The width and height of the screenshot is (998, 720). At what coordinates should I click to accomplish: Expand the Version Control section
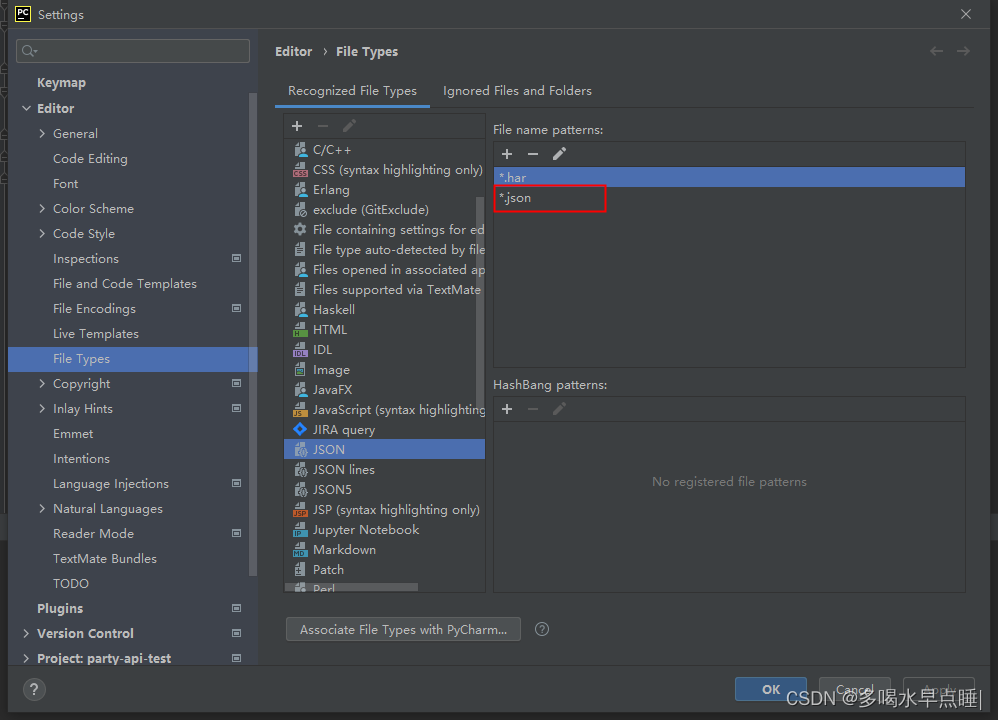point(27,632)
